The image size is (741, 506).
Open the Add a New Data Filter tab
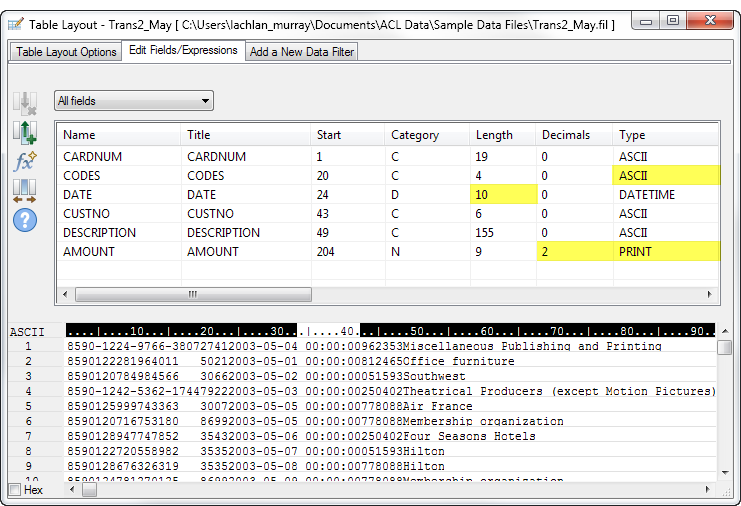pos(301,52)
